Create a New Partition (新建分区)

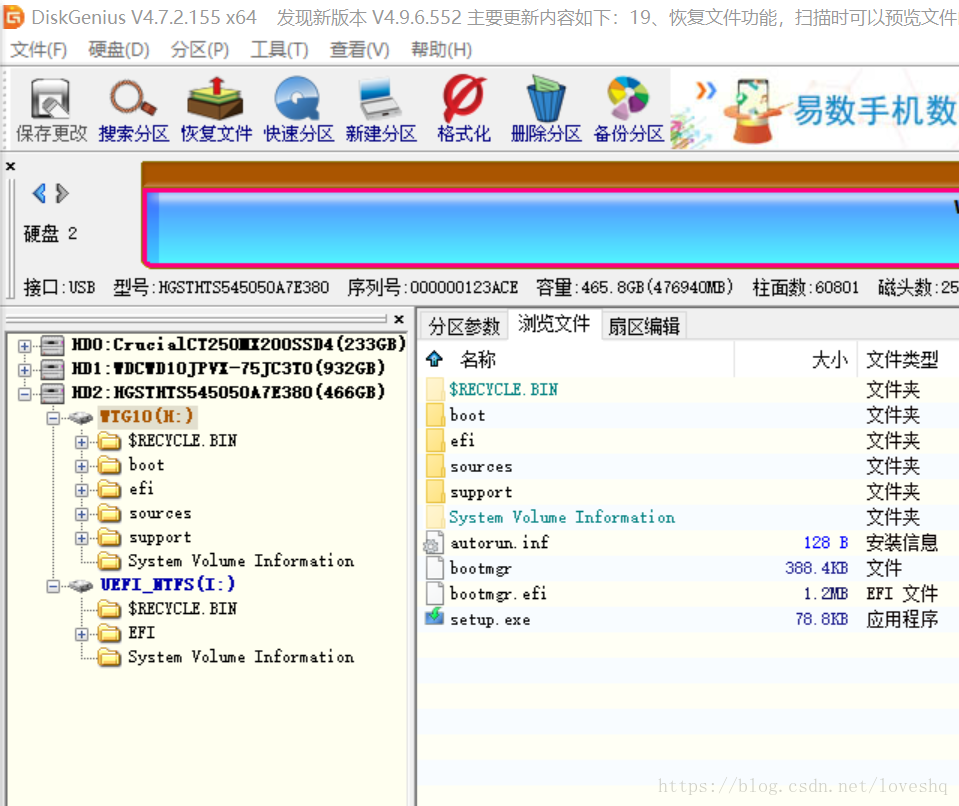(381, 109)
